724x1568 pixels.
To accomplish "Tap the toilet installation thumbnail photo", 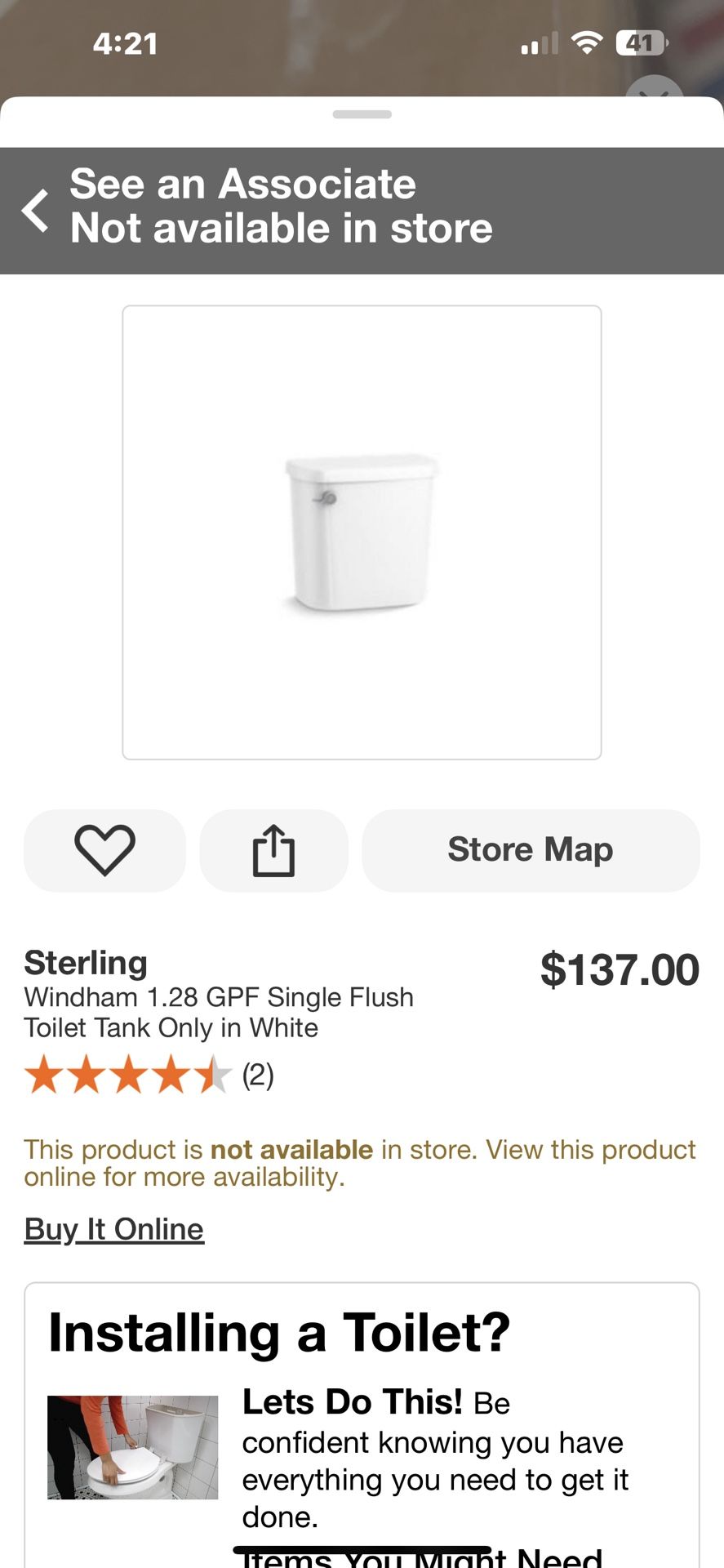I will [x=132, y=1447].
